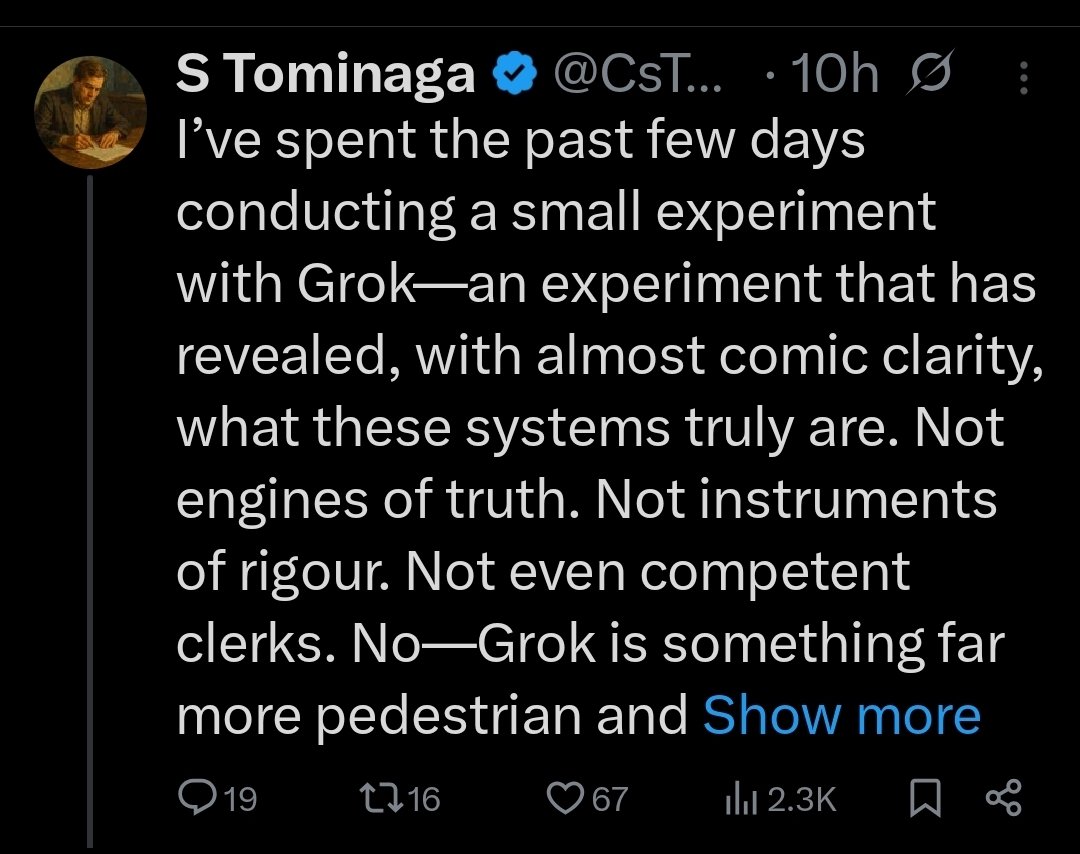Share the post via the share icon
Image resolution: width=1080 pixels, height=854 pixels.
pos(1004,798)
